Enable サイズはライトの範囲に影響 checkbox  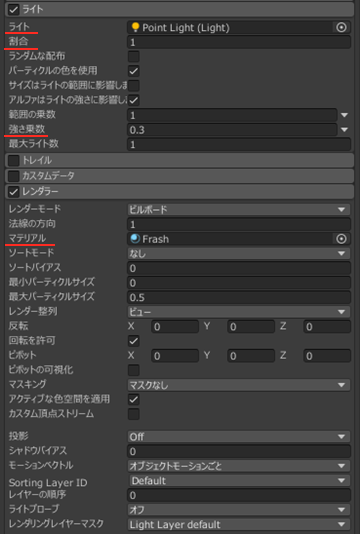[x=134, y=85]
